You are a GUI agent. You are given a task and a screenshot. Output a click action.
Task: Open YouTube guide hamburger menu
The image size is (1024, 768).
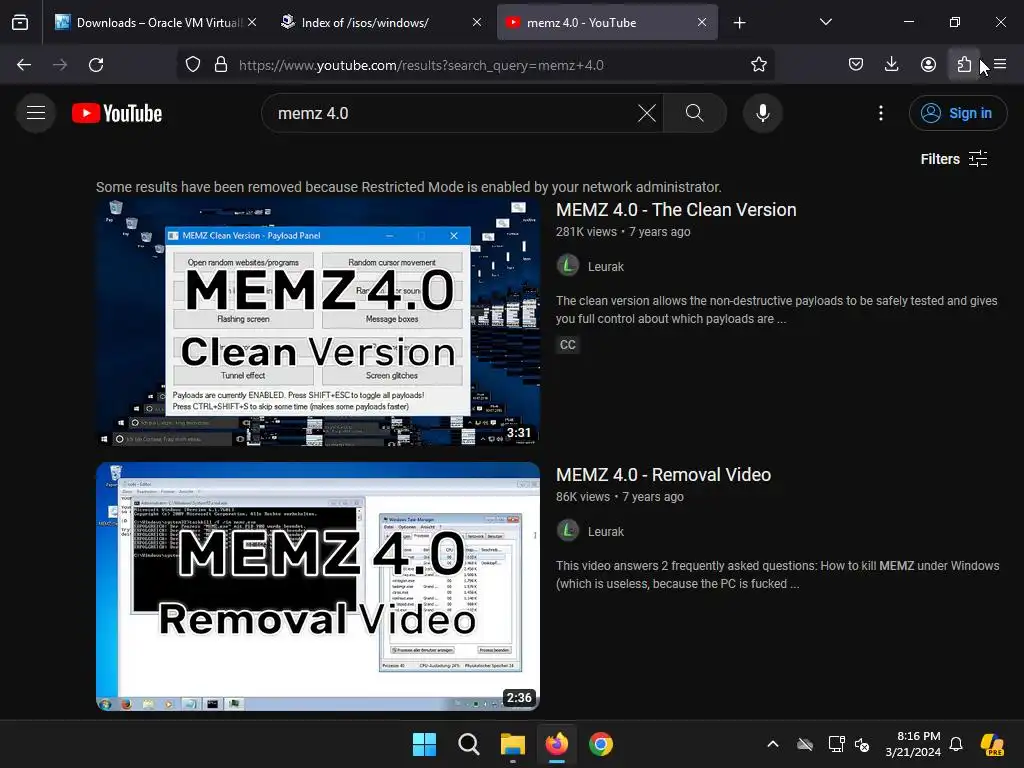coord(36,113)
